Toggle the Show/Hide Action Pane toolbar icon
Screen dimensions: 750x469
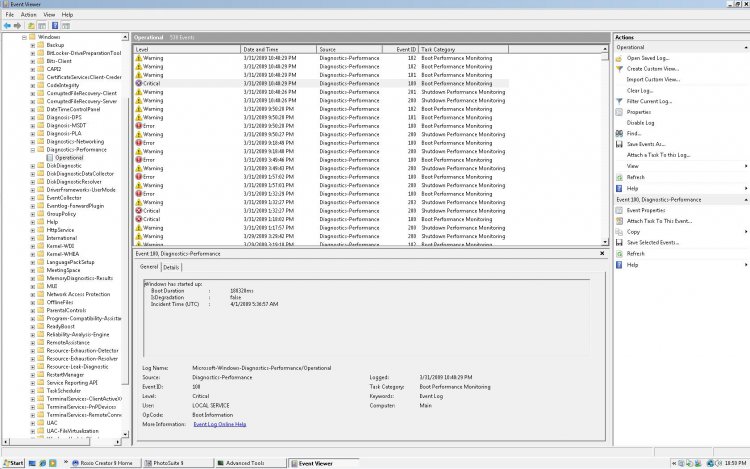(66, 25)
